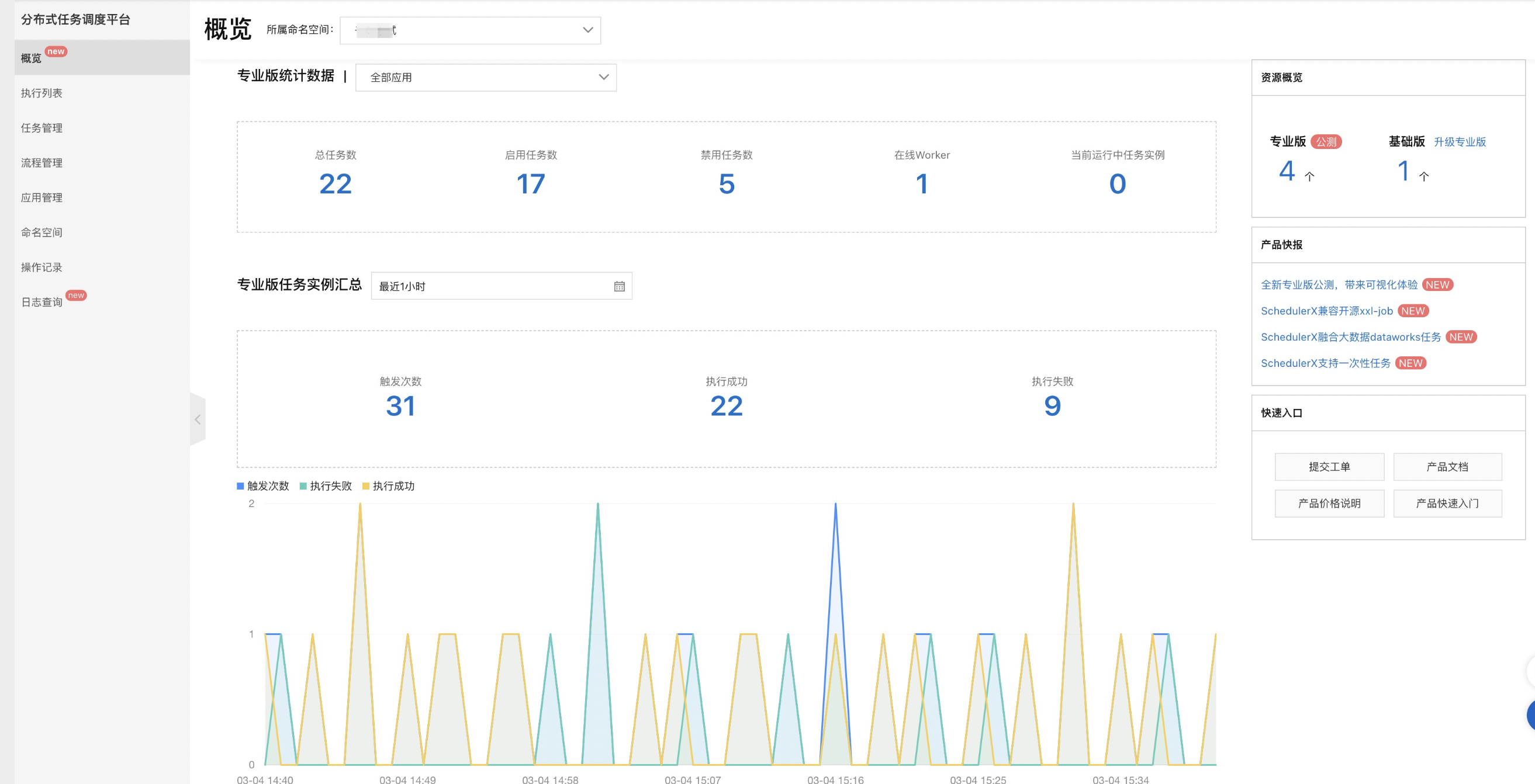
Task: Click the new badge beside 日志查询
Action: click(x=75, y=296)
